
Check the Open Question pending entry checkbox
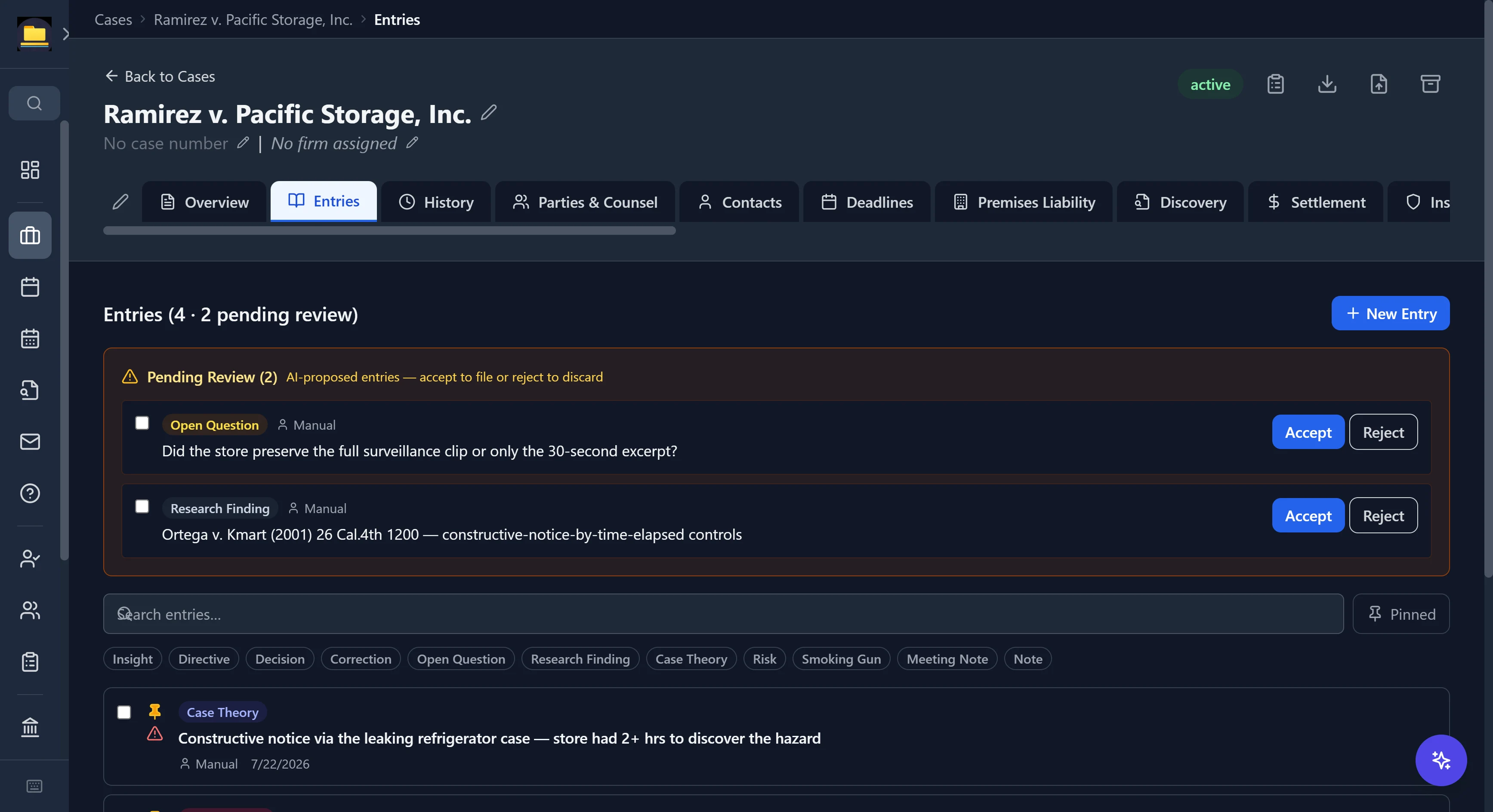pyautogui.click(x=142, y=423)
